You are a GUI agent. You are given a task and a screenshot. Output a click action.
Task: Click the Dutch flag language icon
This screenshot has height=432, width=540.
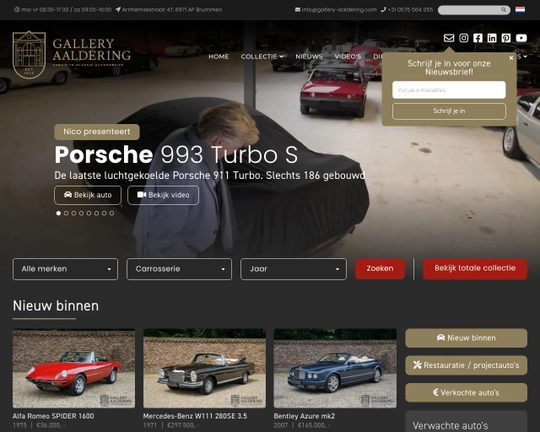520,10
